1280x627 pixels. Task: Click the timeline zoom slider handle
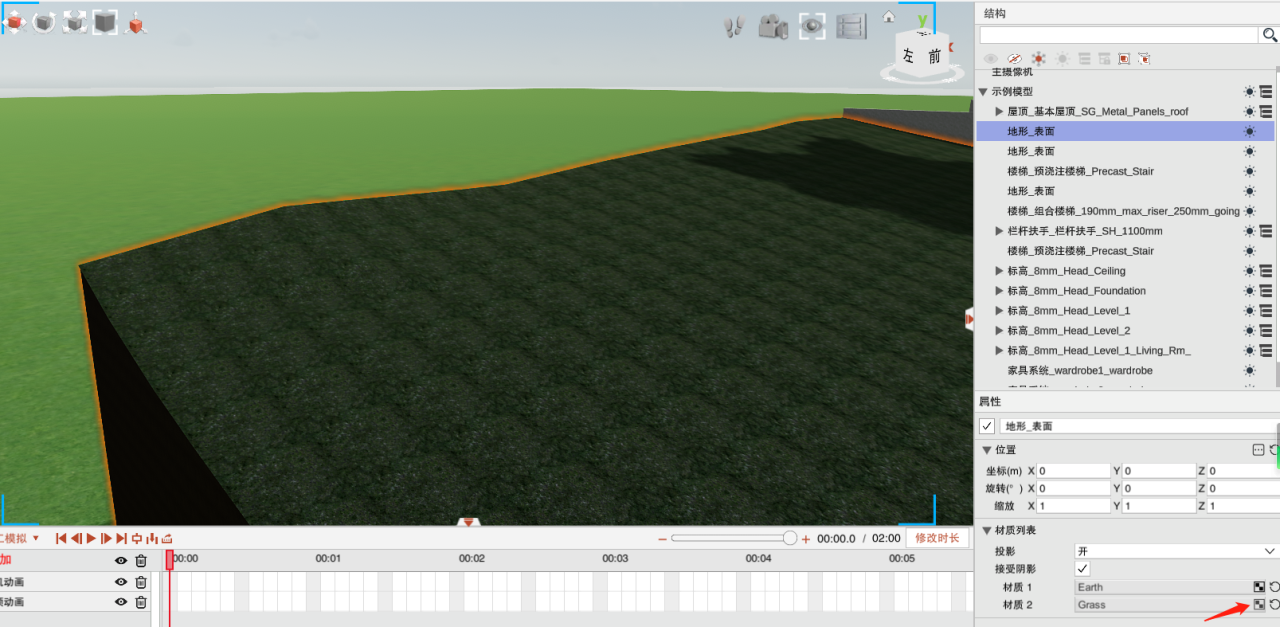(790, 538)
